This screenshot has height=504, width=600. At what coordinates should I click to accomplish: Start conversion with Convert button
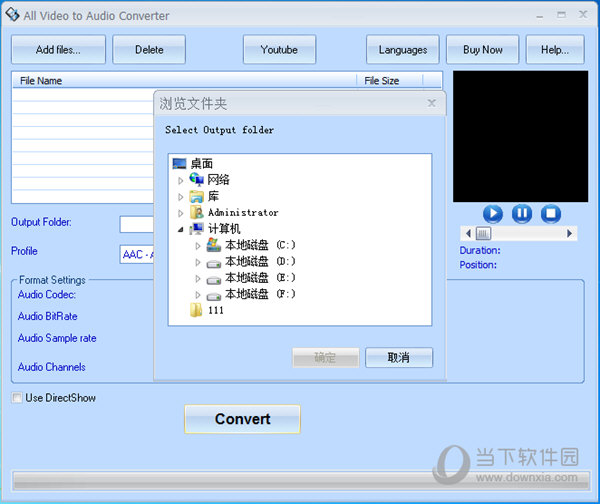pos(242,419)
